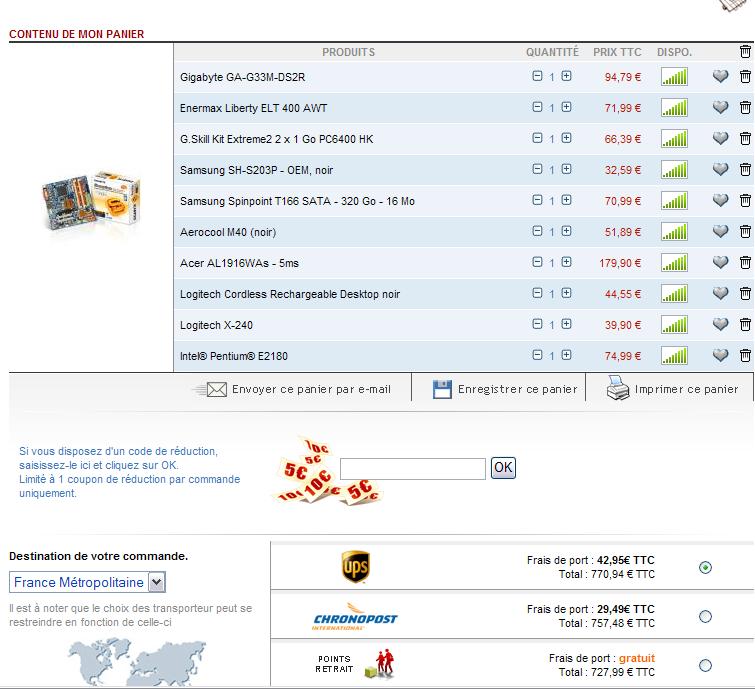Add Gigabyte GA-G33M-DS2R to wishlist heart
Image resolution: width=755 pixels, height=689 pixels.
pos(720,76)
